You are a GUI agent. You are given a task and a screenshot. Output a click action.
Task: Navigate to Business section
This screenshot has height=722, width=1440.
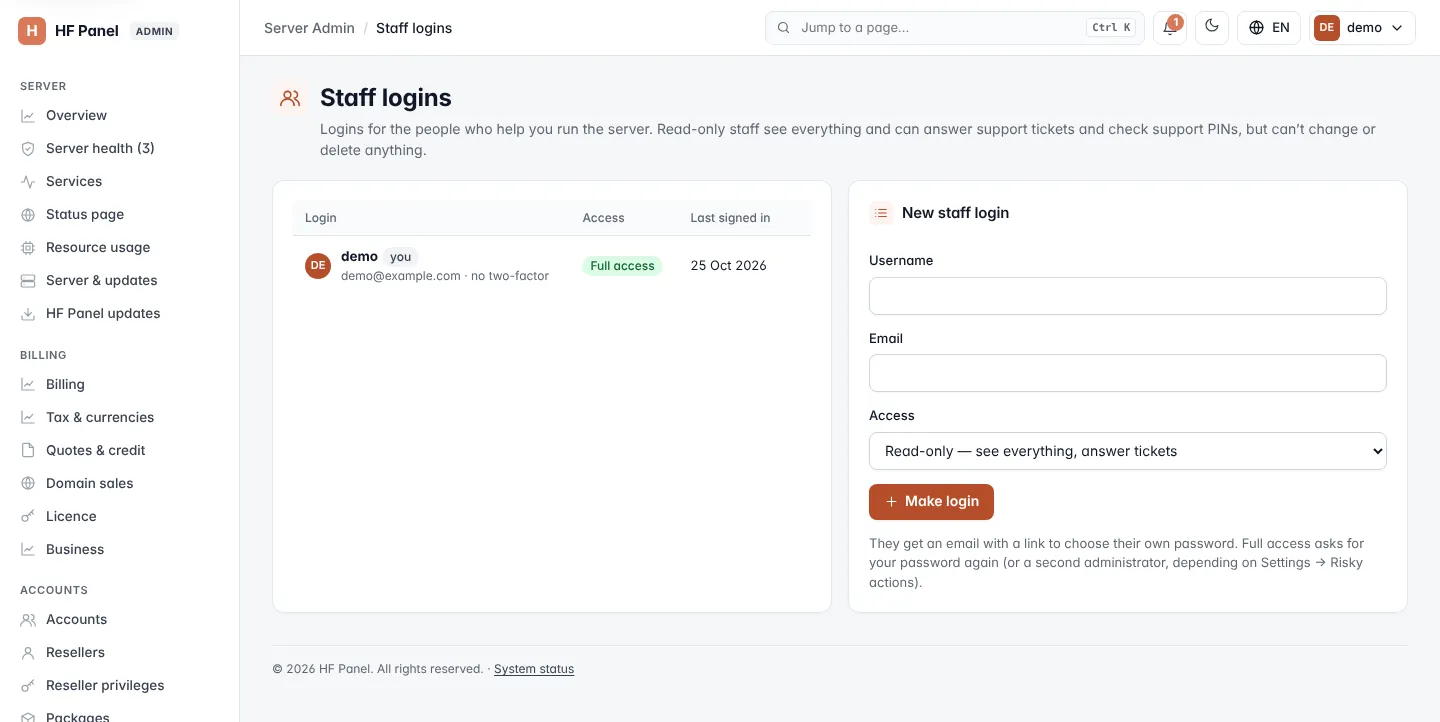pyautogui.click(x=75, y=549)
